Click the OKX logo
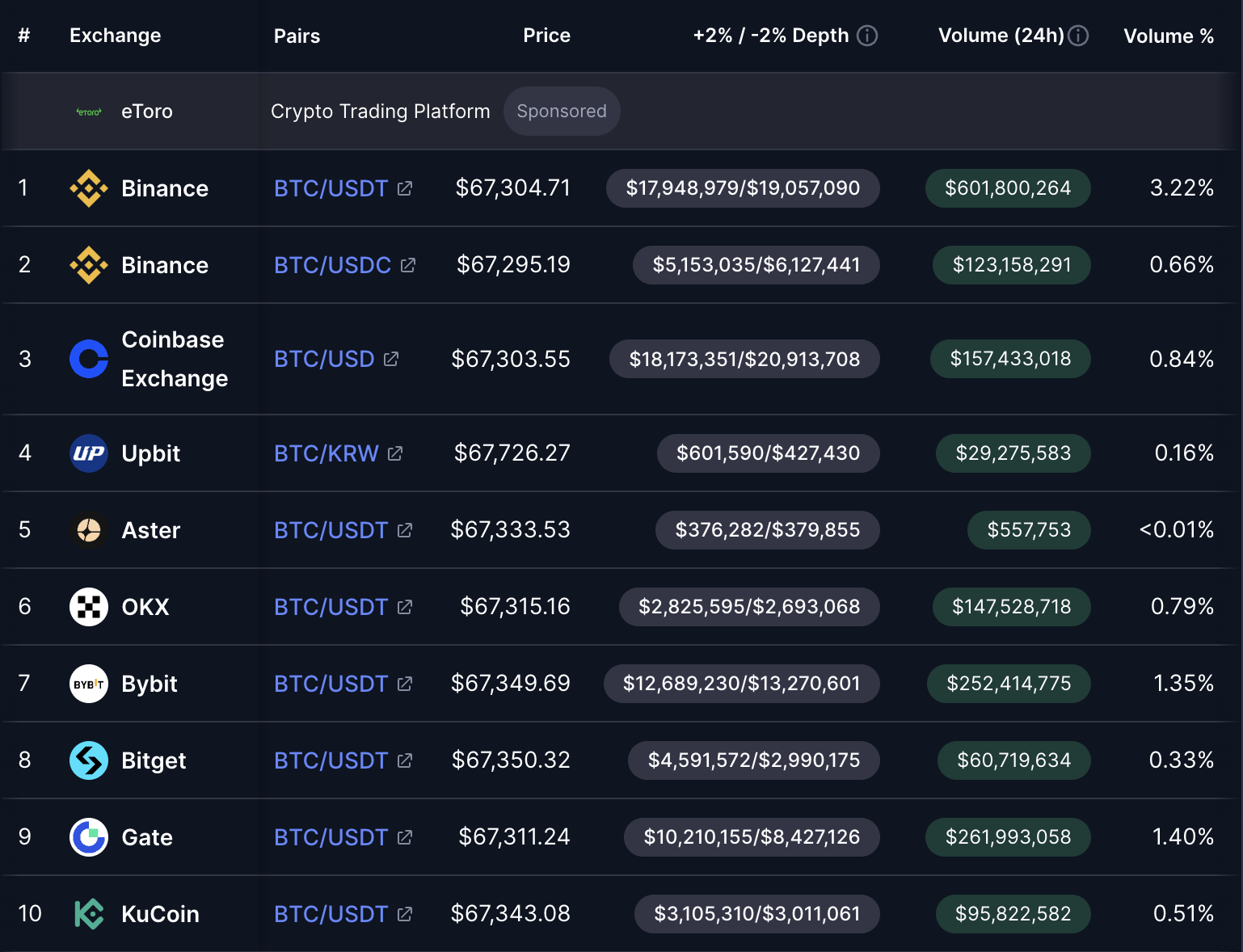This screenshot has width=1243, height=952. pos(88,607)
